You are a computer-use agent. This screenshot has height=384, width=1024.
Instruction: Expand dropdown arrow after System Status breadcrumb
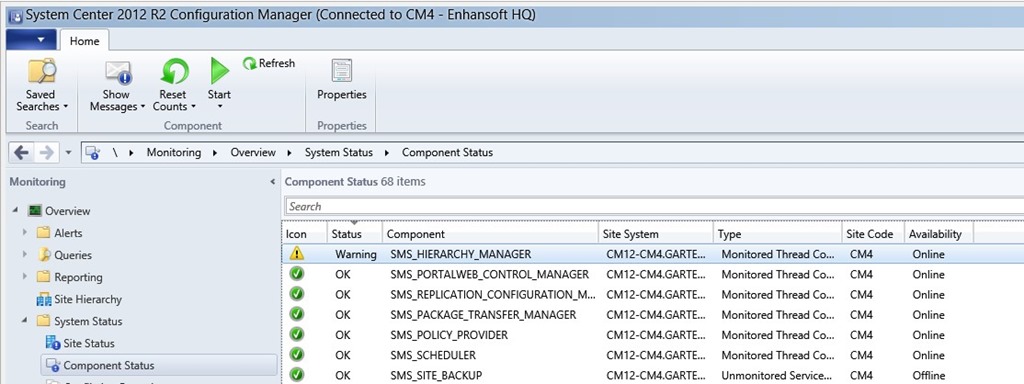click(386, 153)
